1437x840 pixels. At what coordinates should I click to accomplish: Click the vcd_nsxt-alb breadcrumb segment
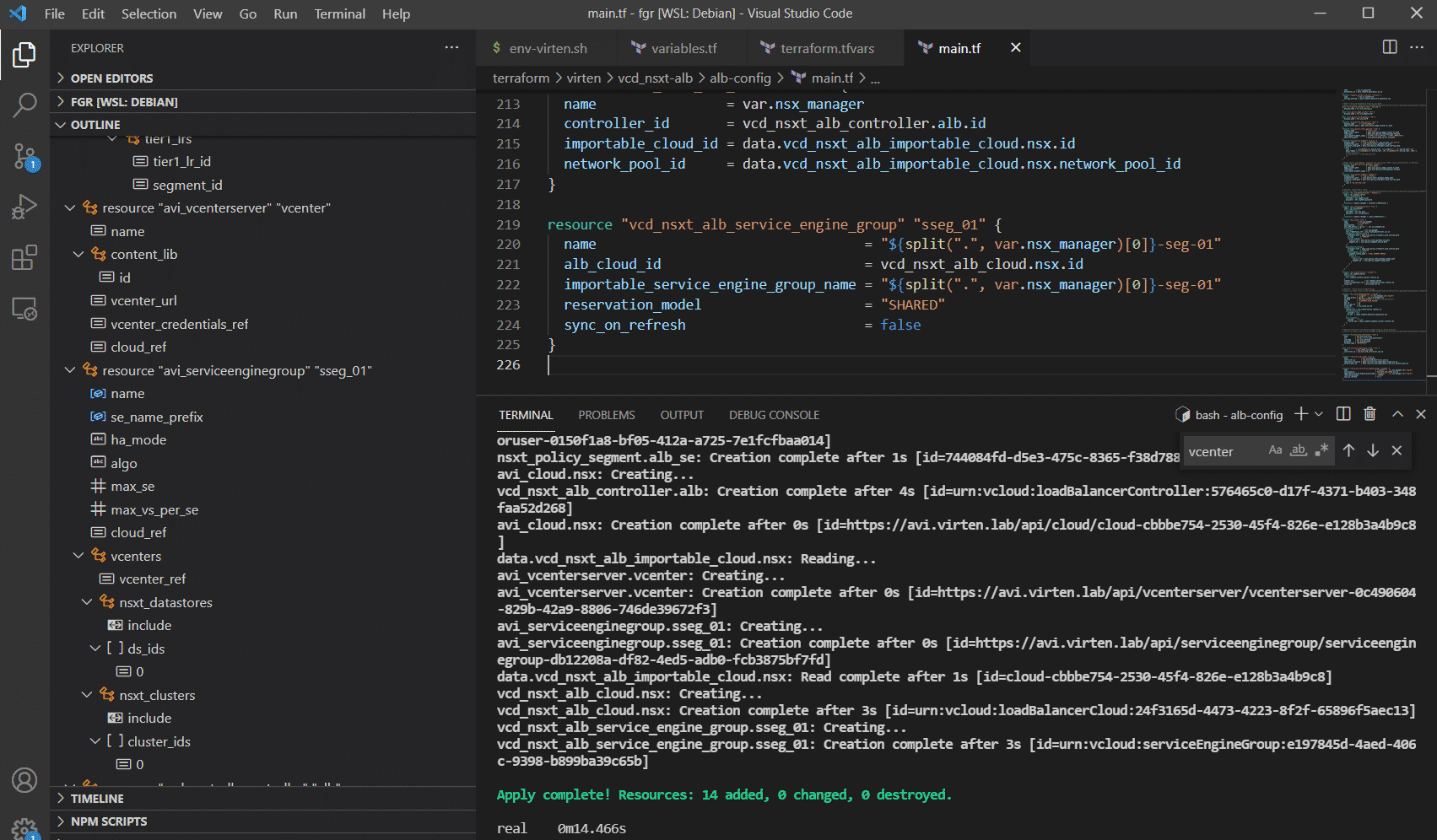point(656,78)
